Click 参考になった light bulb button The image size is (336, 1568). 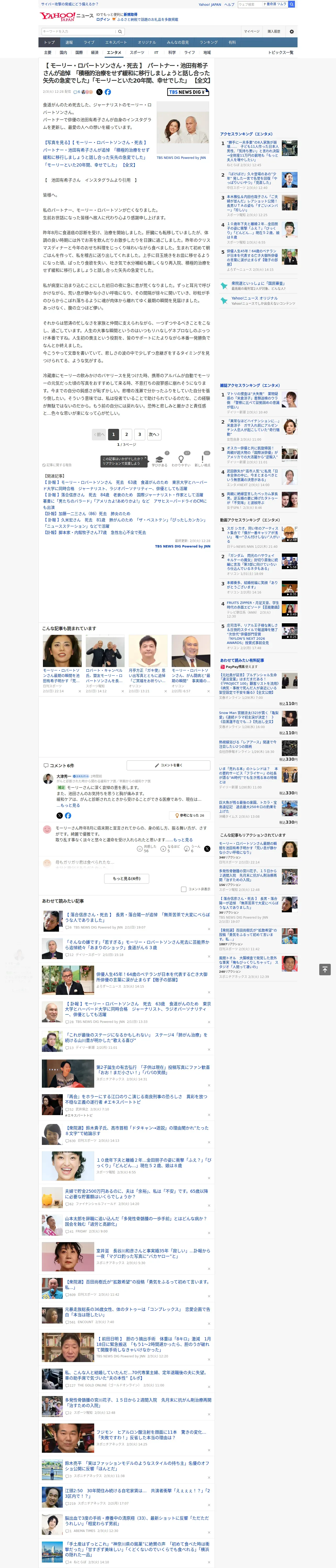point(190,816)
